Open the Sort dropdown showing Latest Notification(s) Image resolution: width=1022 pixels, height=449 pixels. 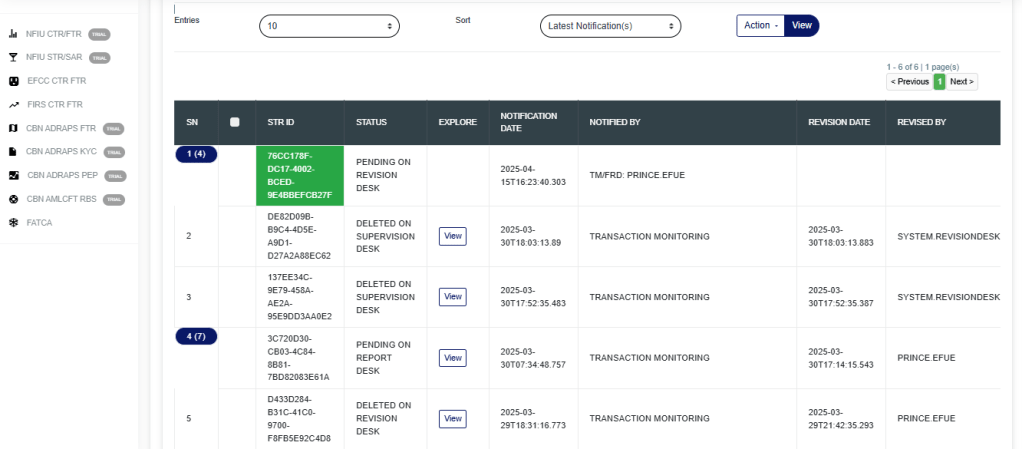(x=610, y=26)
